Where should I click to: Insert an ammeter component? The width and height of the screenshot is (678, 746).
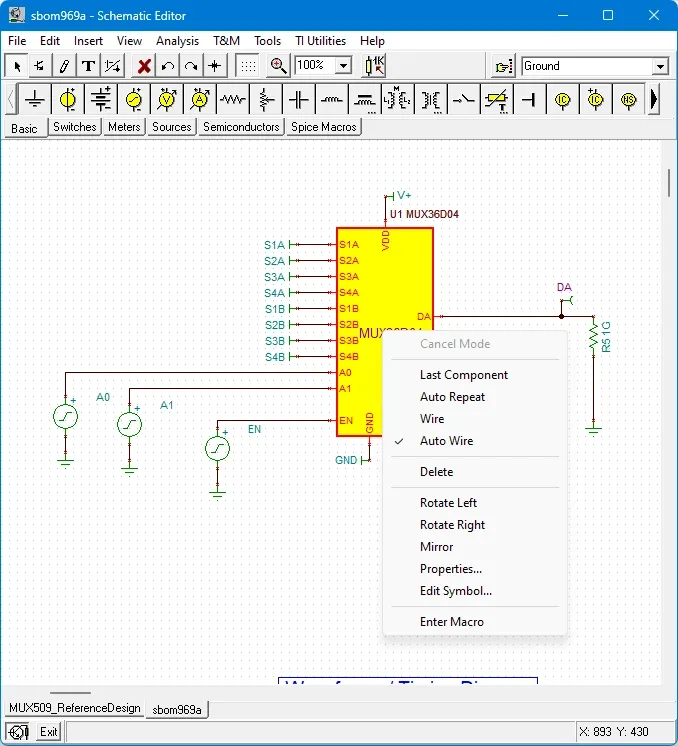[x=200, y=100]
